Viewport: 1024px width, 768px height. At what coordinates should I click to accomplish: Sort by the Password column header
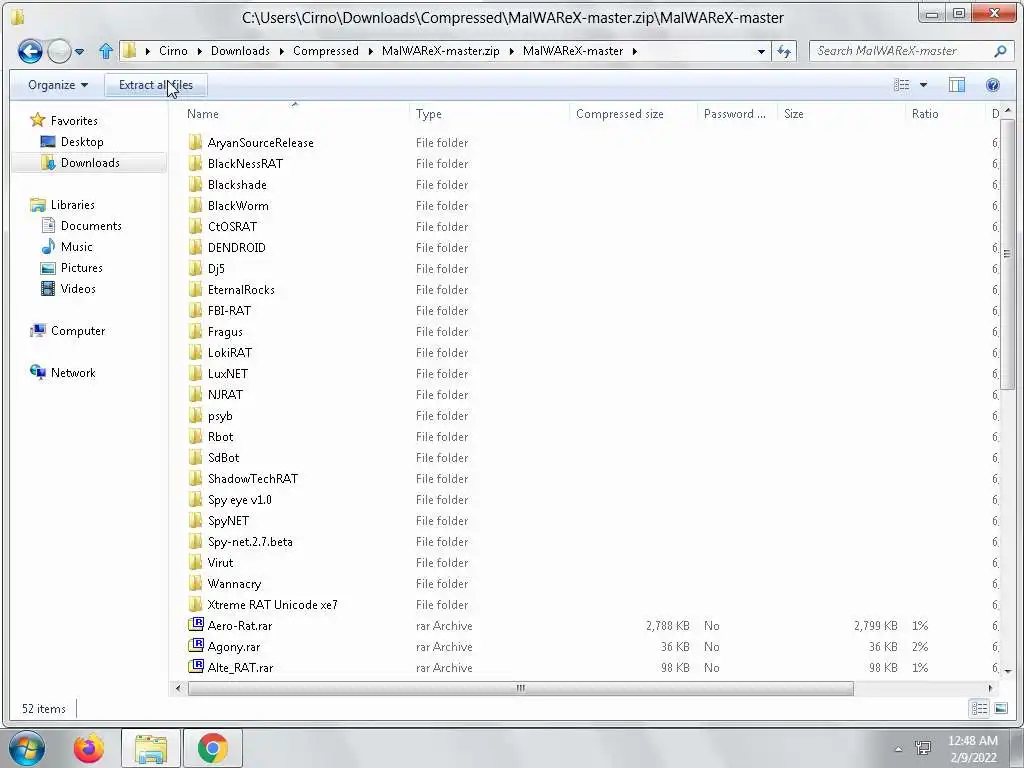pyautogui.click(x=735, y=114)
